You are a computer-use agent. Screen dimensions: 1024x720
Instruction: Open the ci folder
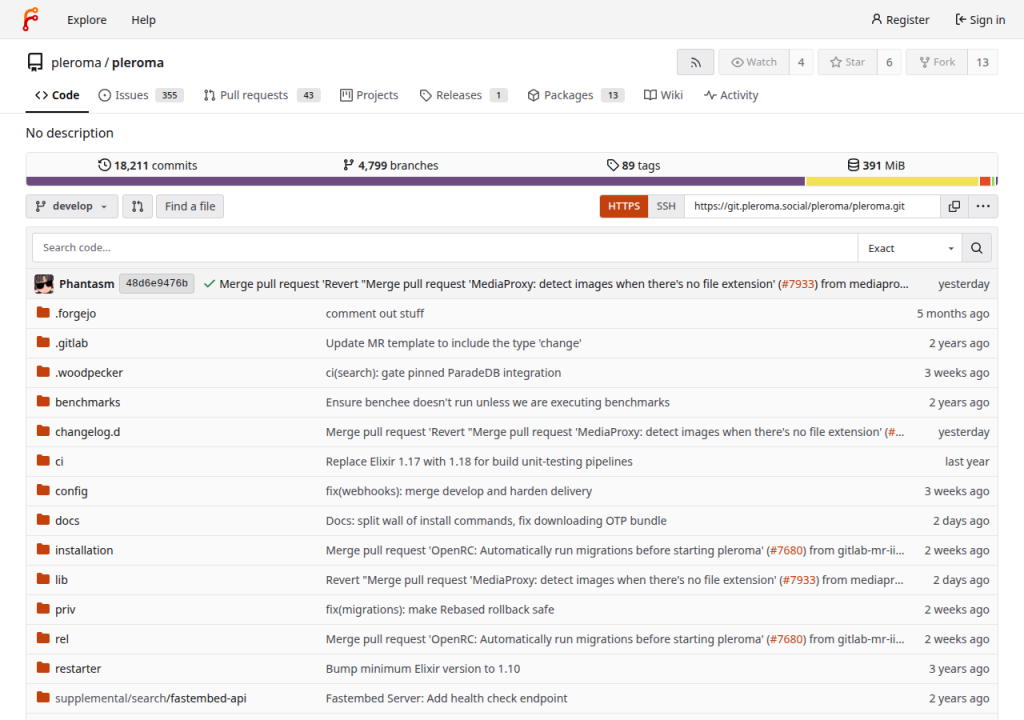point(59,461)
